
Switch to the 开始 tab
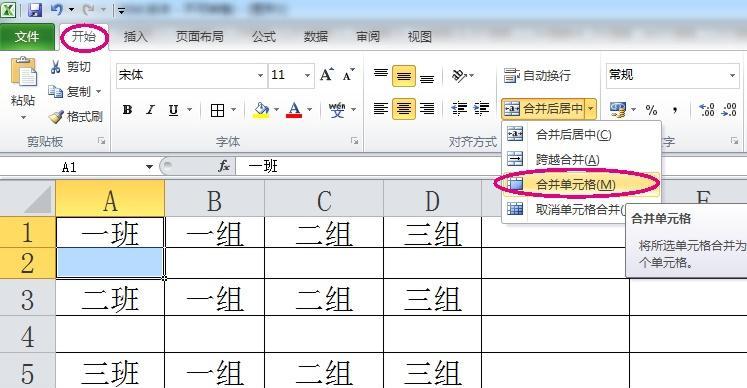(x=84, y=36)
